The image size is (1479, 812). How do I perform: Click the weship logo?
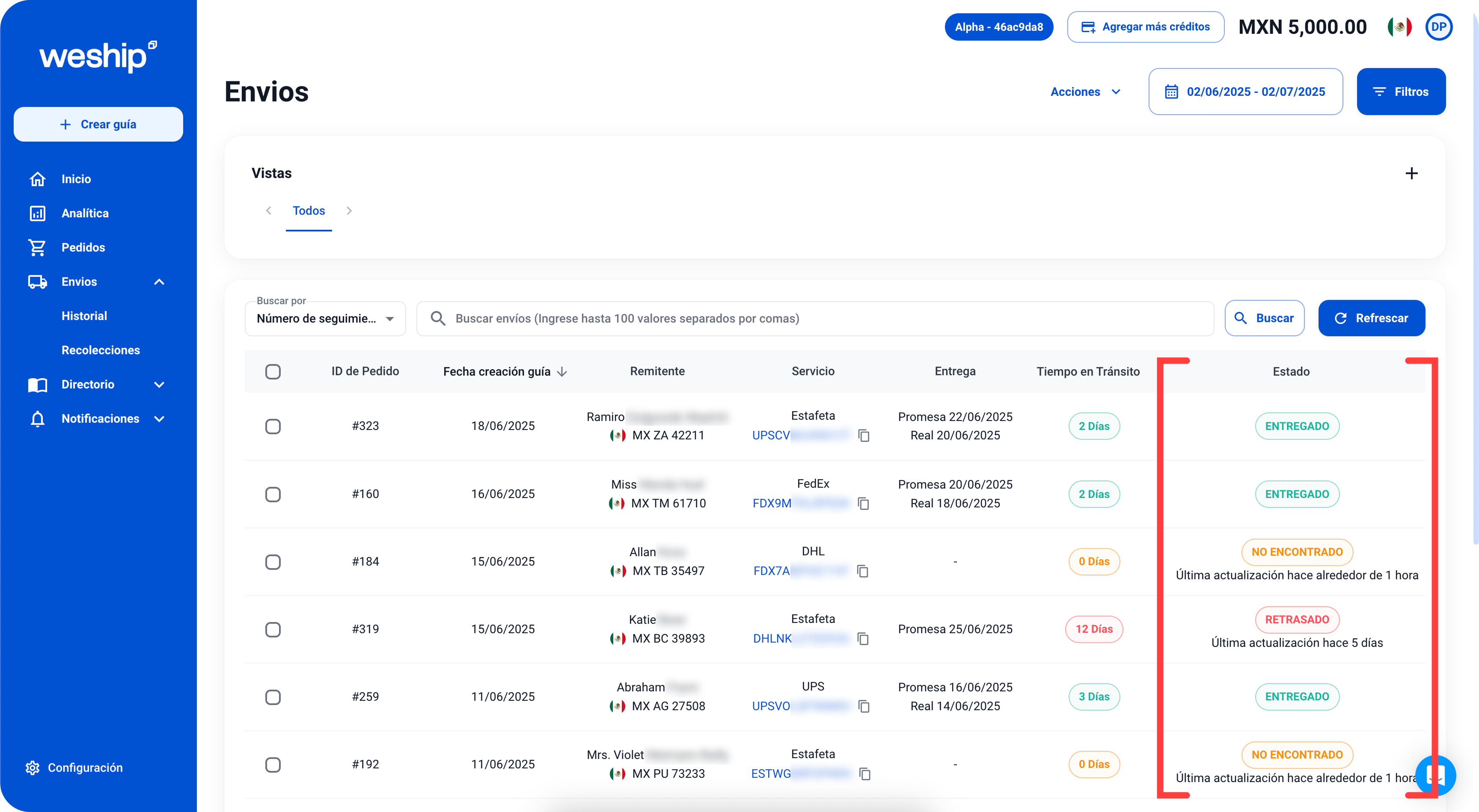point(98,56)
